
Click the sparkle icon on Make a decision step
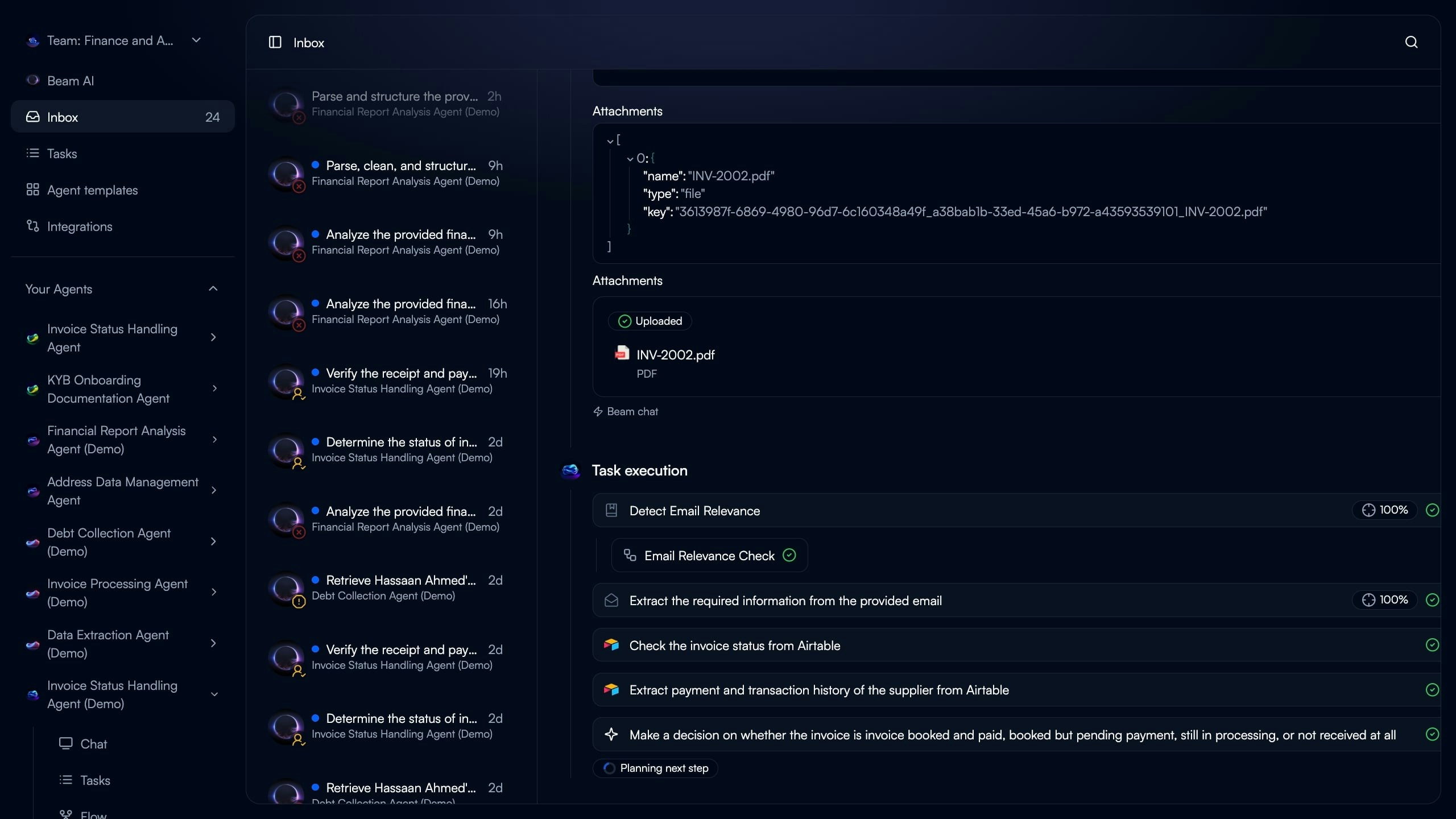611,734
